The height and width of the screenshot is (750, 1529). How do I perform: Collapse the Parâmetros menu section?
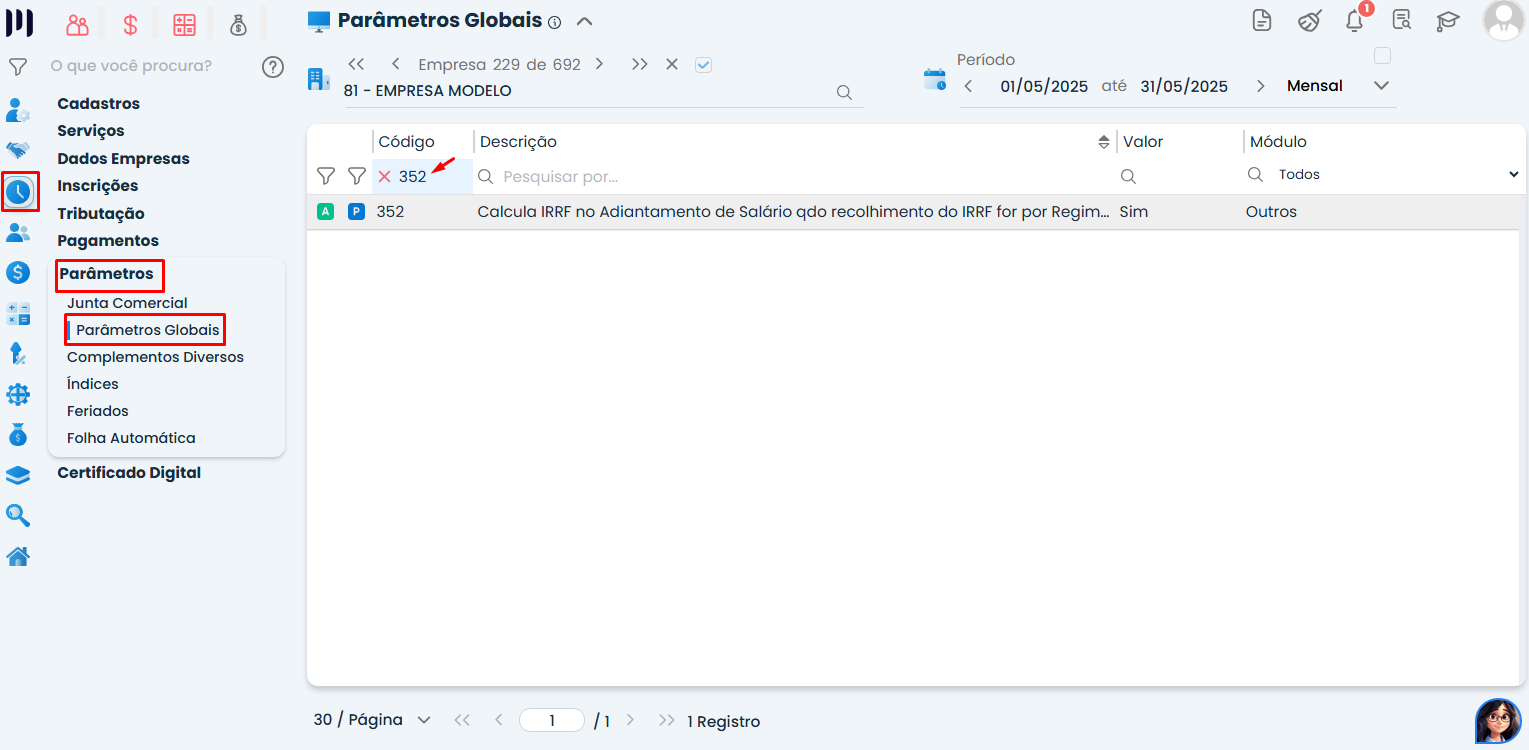click(106, 274)
